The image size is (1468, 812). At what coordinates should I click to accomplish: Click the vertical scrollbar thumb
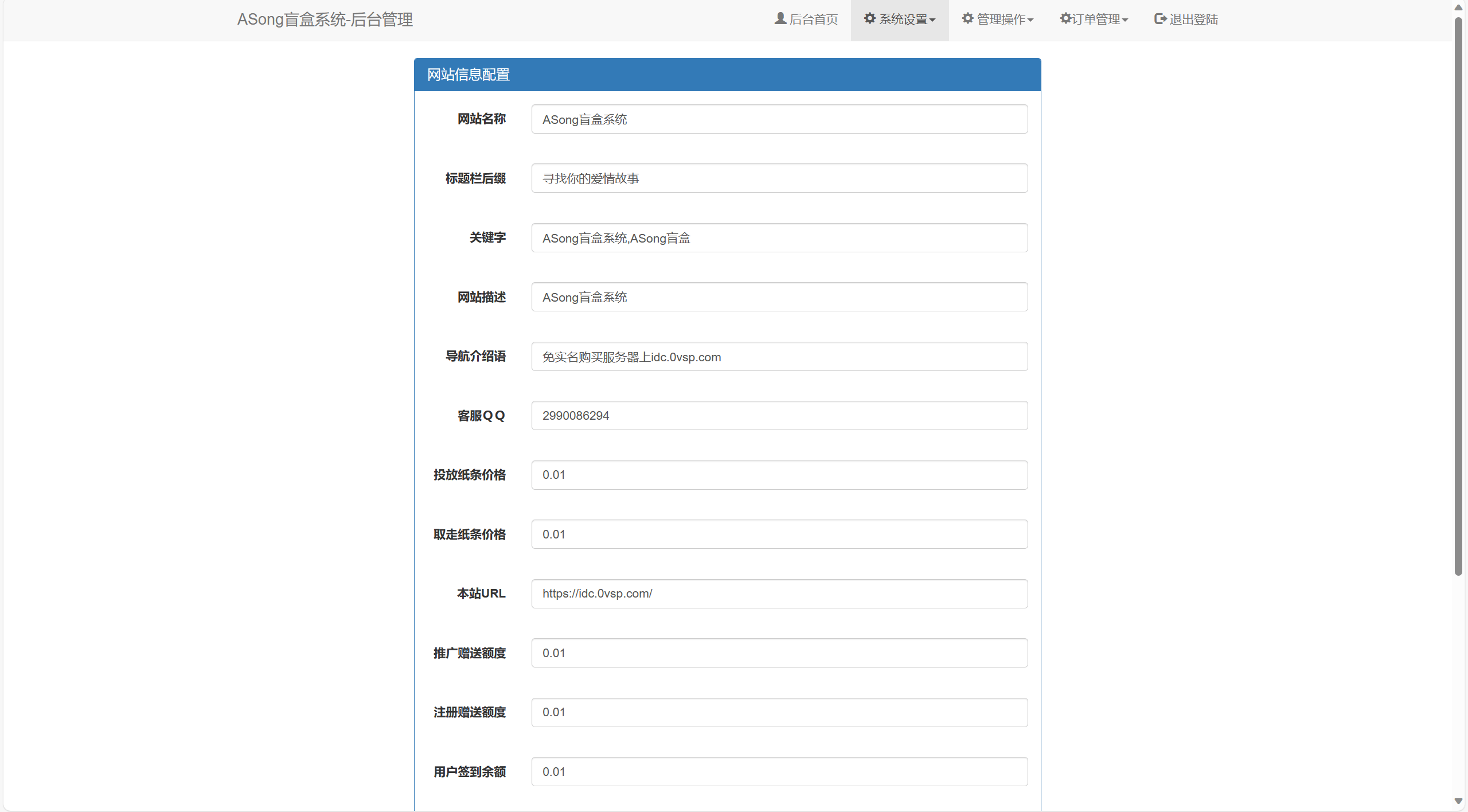point(1458,296)
